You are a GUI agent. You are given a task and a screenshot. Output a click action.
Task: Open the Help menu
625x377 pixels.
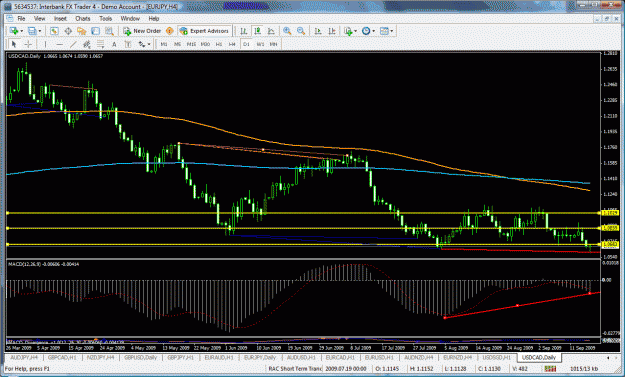[154, 18]
